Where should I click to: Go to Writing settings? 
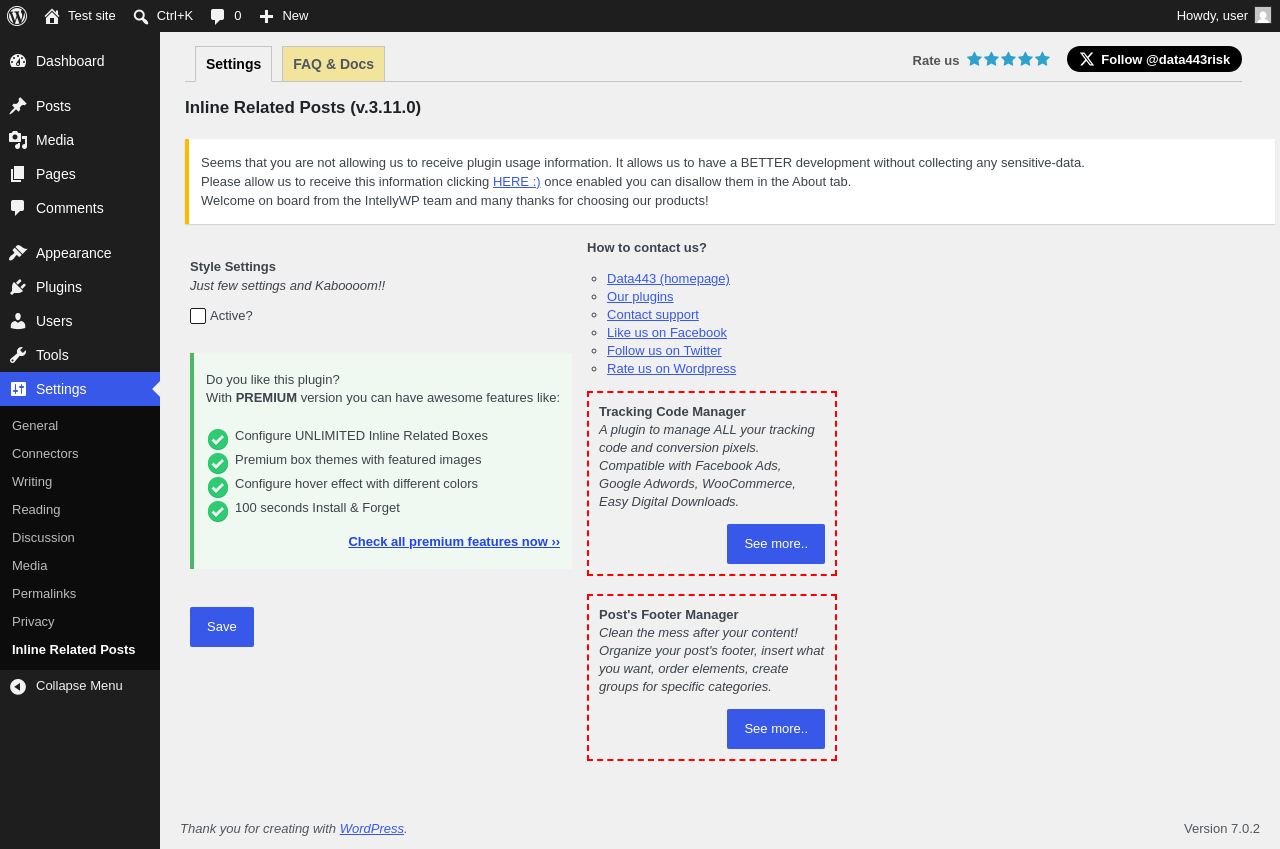[x=32, y=482]
